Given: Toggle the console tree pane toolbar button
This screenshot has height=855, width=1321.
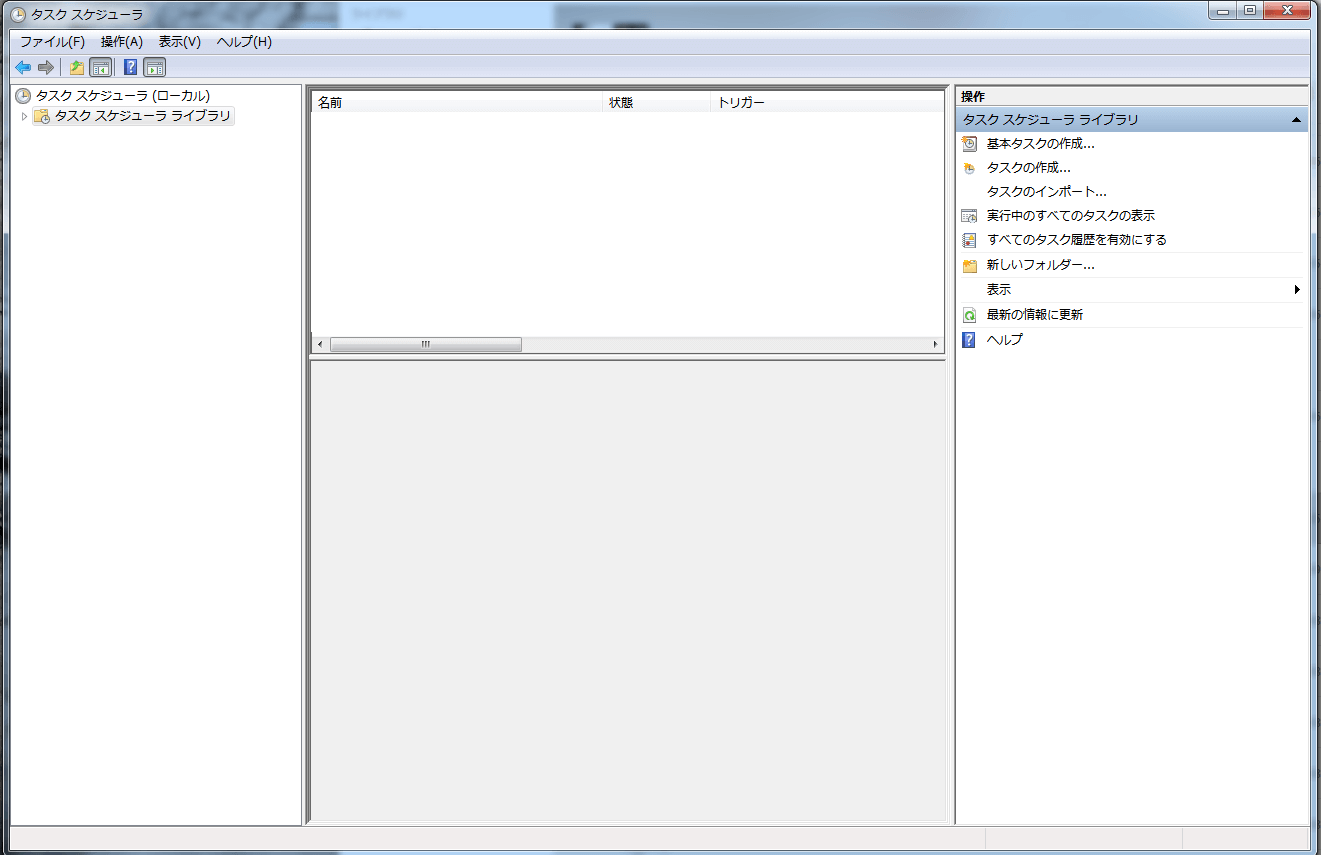Looking at the screenshot, I should pyautogui.click(x=100, y=68).
